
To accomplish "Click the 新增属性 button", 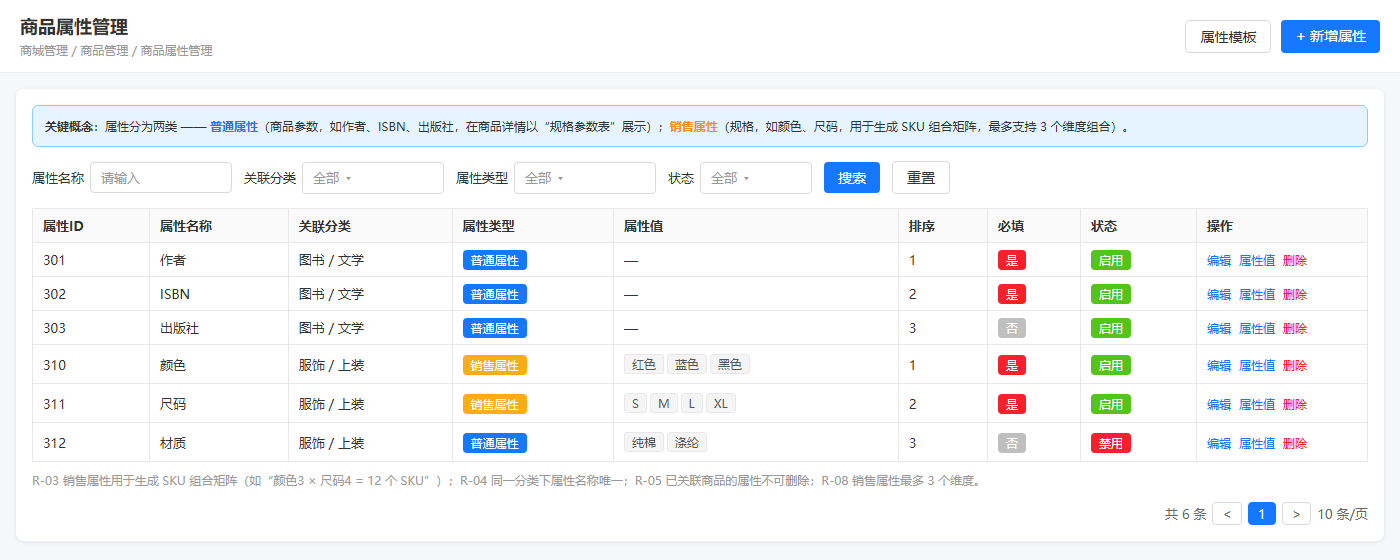I will 1330,36.
